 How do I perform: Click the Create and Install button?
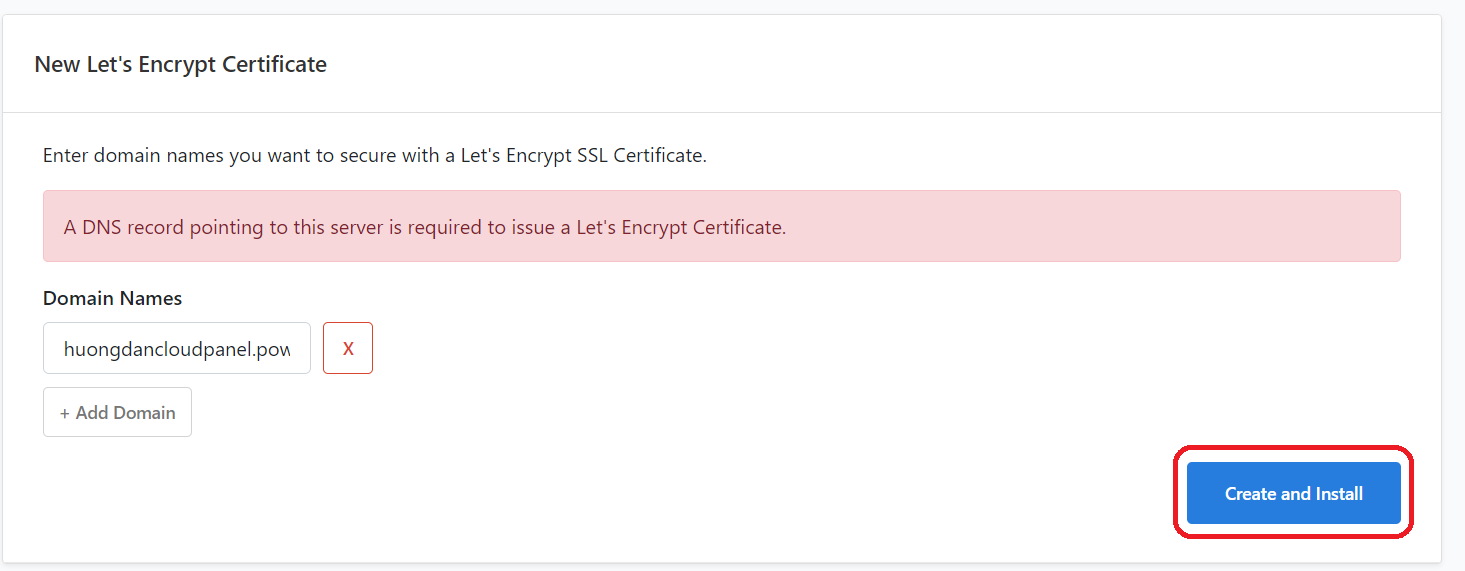[1293, 493]
